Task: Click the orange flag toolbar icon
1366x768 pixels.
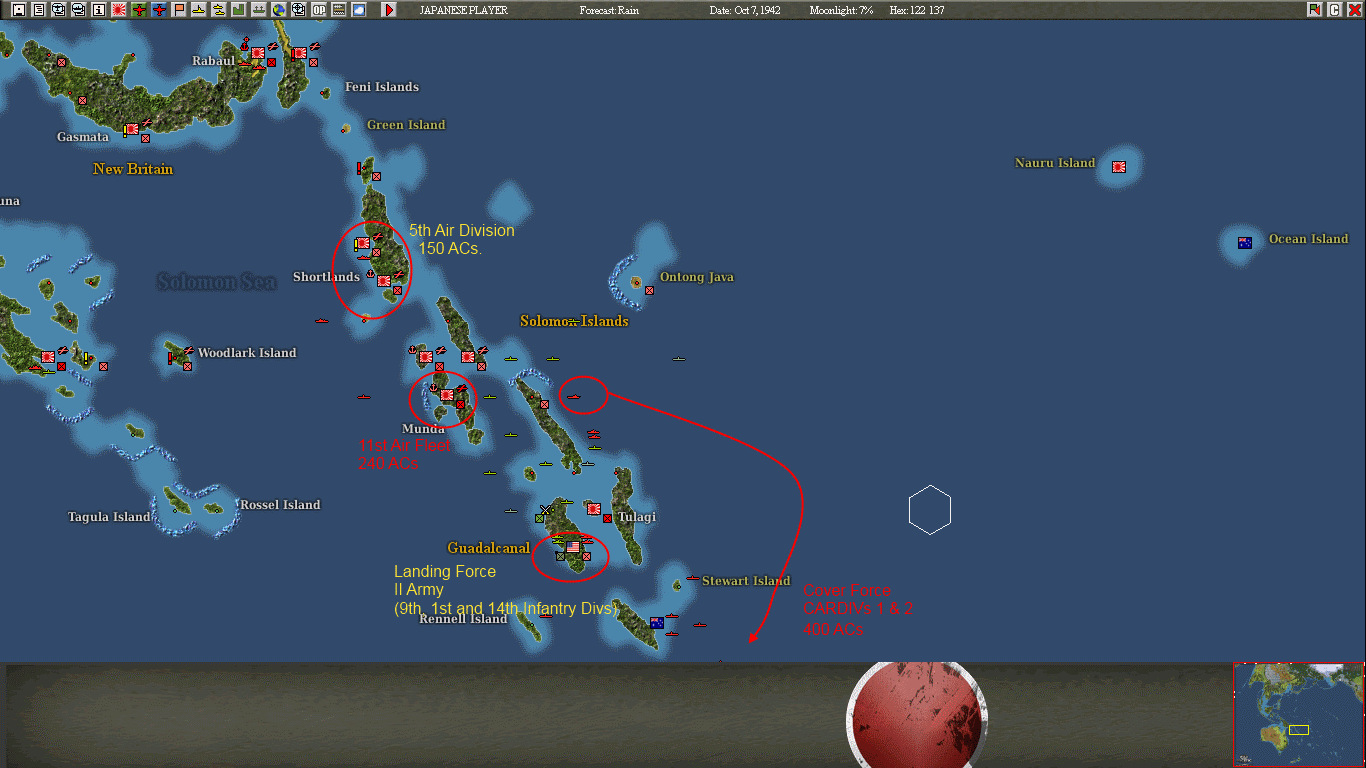Action: pyautogui.click(x=179, y=10)
